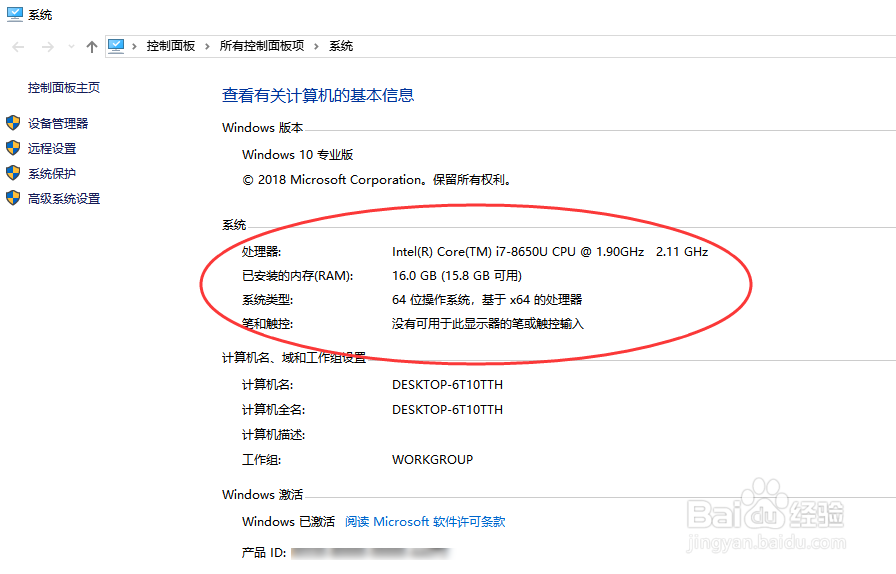Click the computer icon in address bar
896x574 pixels.
click(116, 46)
